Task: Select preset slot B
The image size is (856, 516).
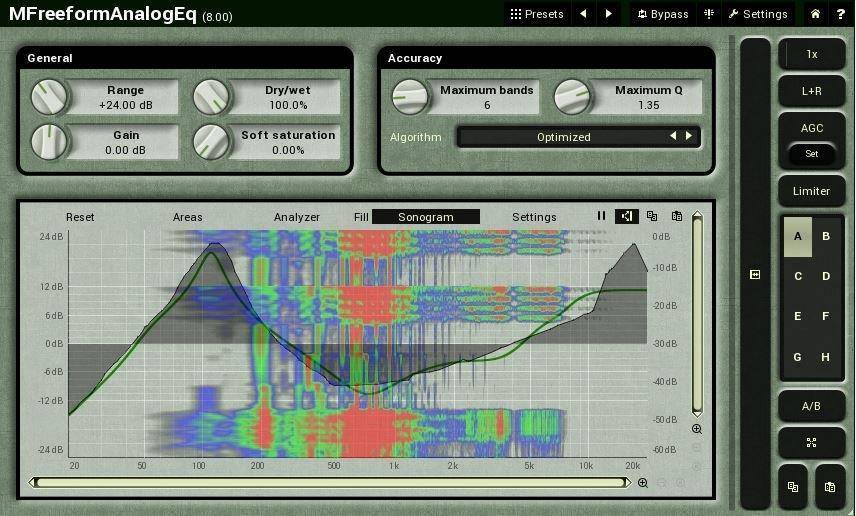Action: [x=826, y=236]
